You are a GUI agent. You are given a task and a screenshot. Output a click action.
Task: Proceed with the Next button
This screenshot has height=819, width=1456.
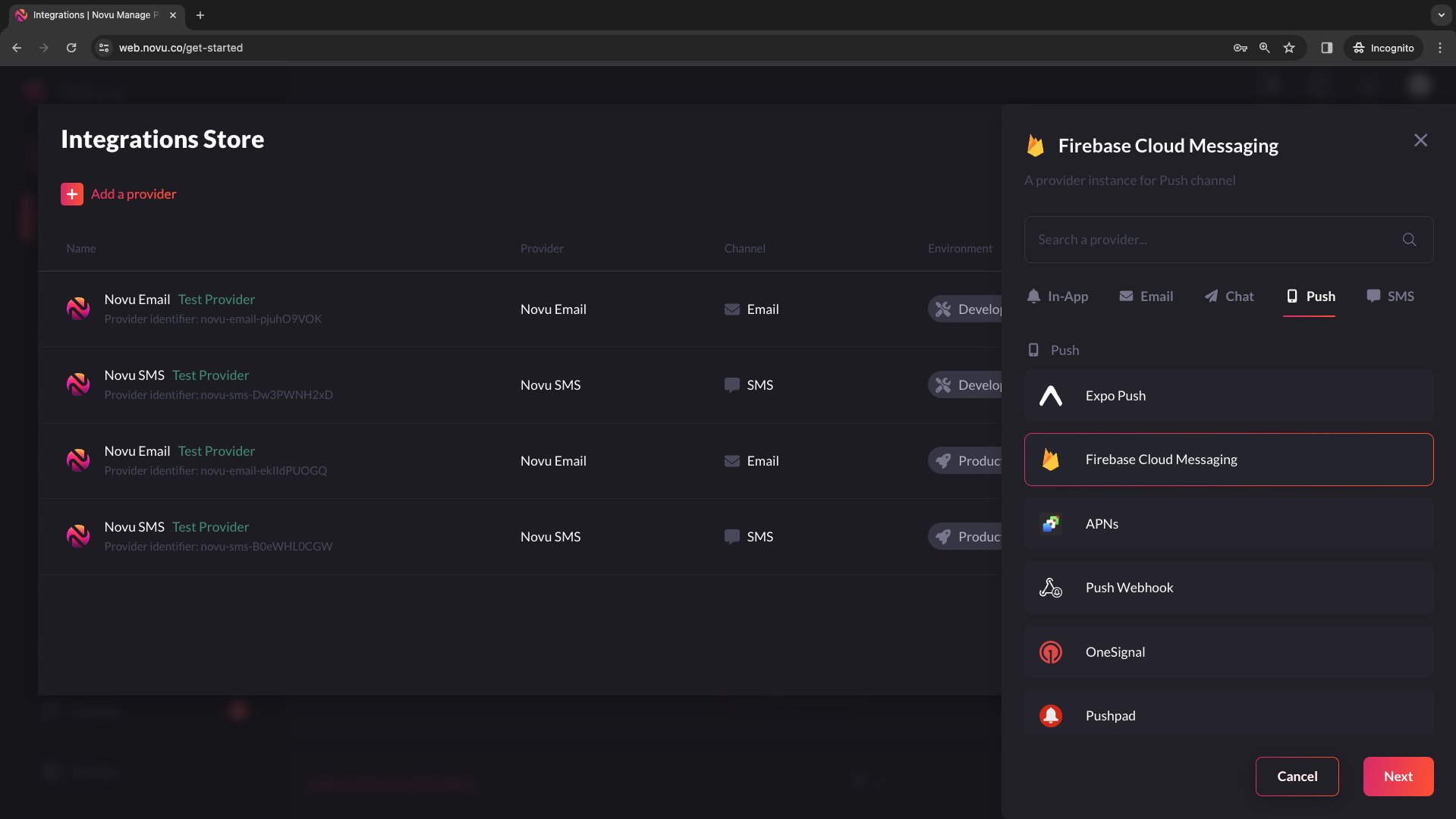tap(1398, 777)
